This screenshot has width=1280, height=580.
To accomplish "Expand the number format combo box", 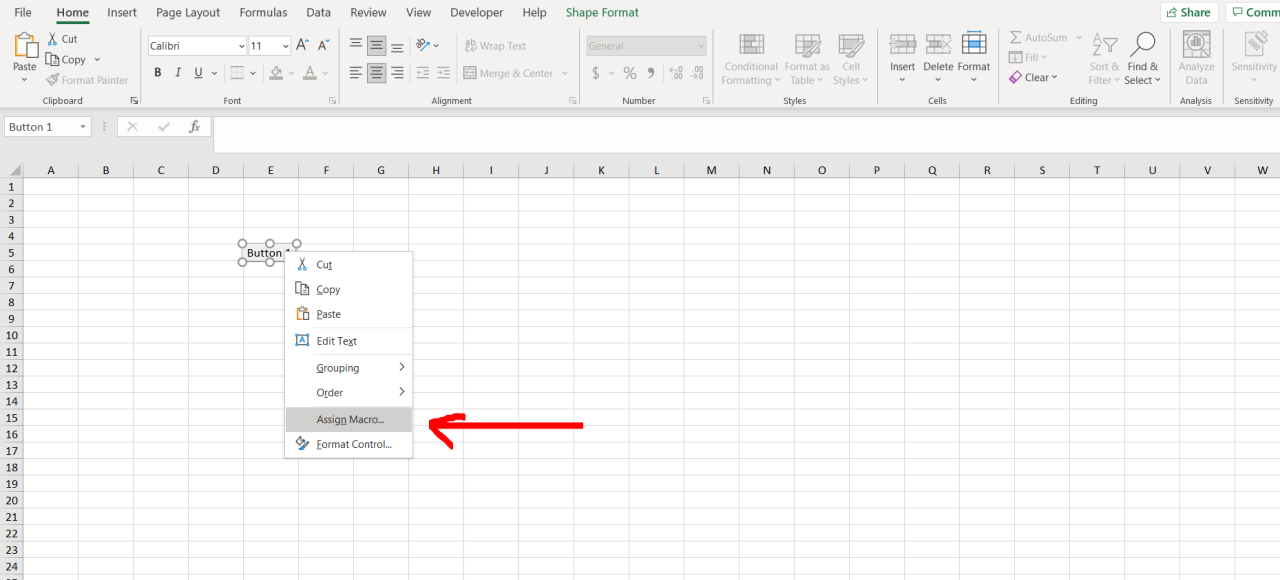I will coord(703,45).
